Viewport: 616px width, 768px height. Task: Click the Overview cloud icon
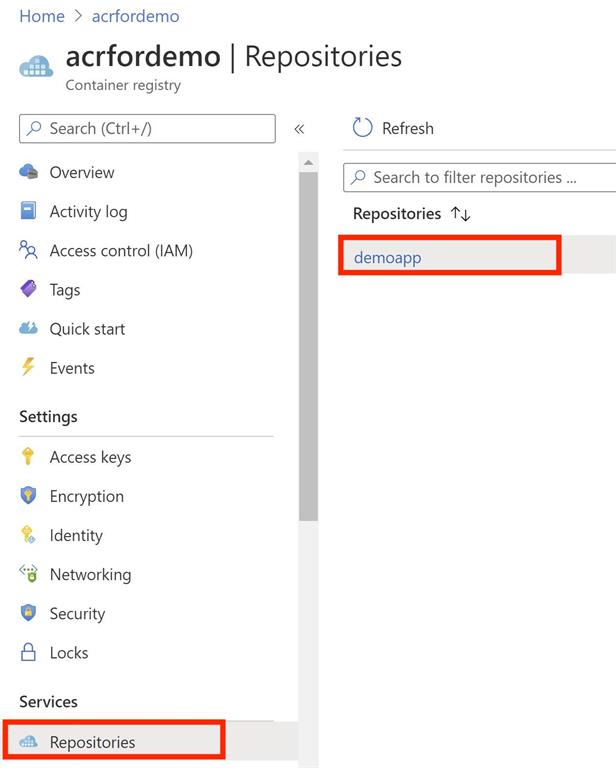click(28, 172)
